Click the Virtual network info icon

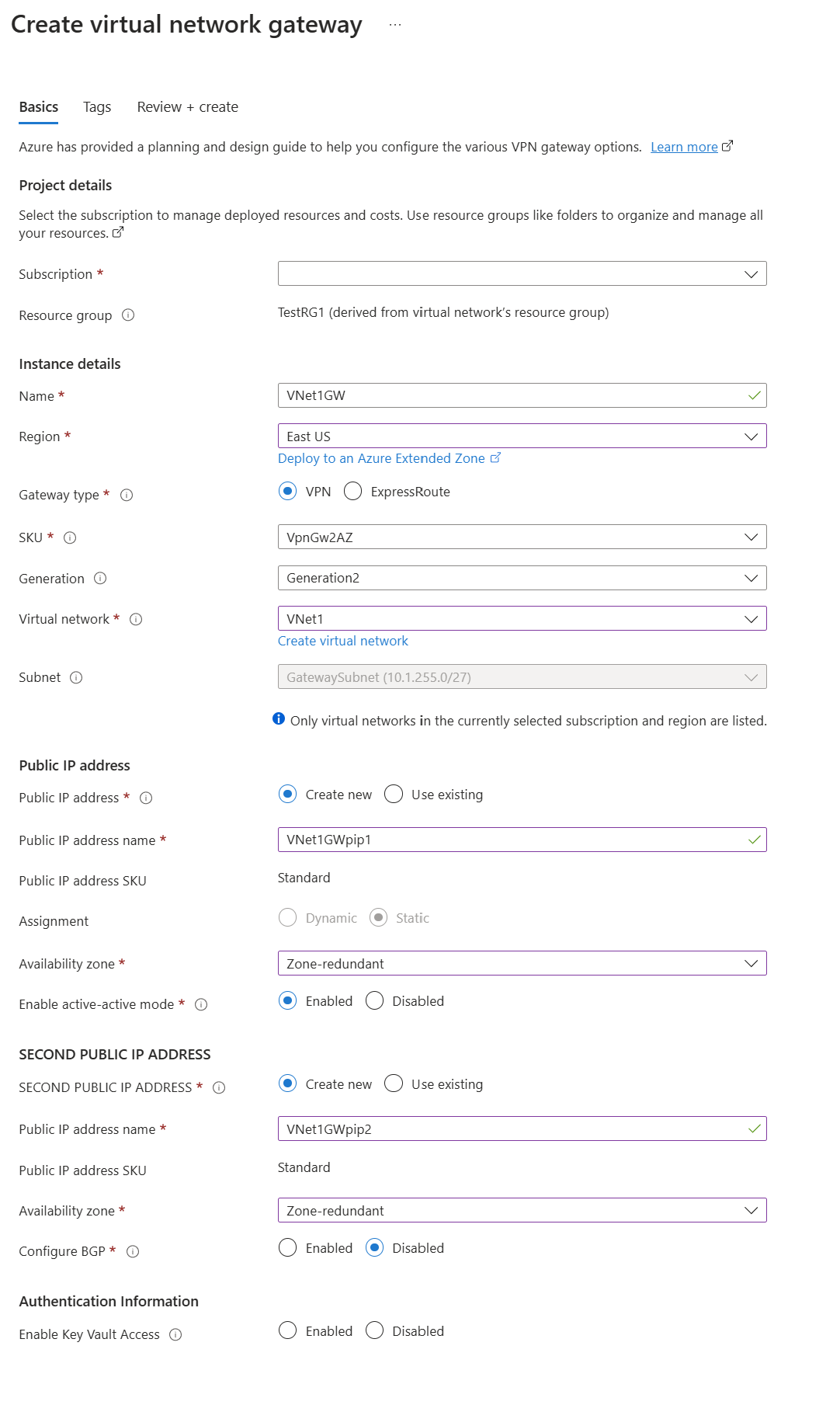tap(136, 620)
